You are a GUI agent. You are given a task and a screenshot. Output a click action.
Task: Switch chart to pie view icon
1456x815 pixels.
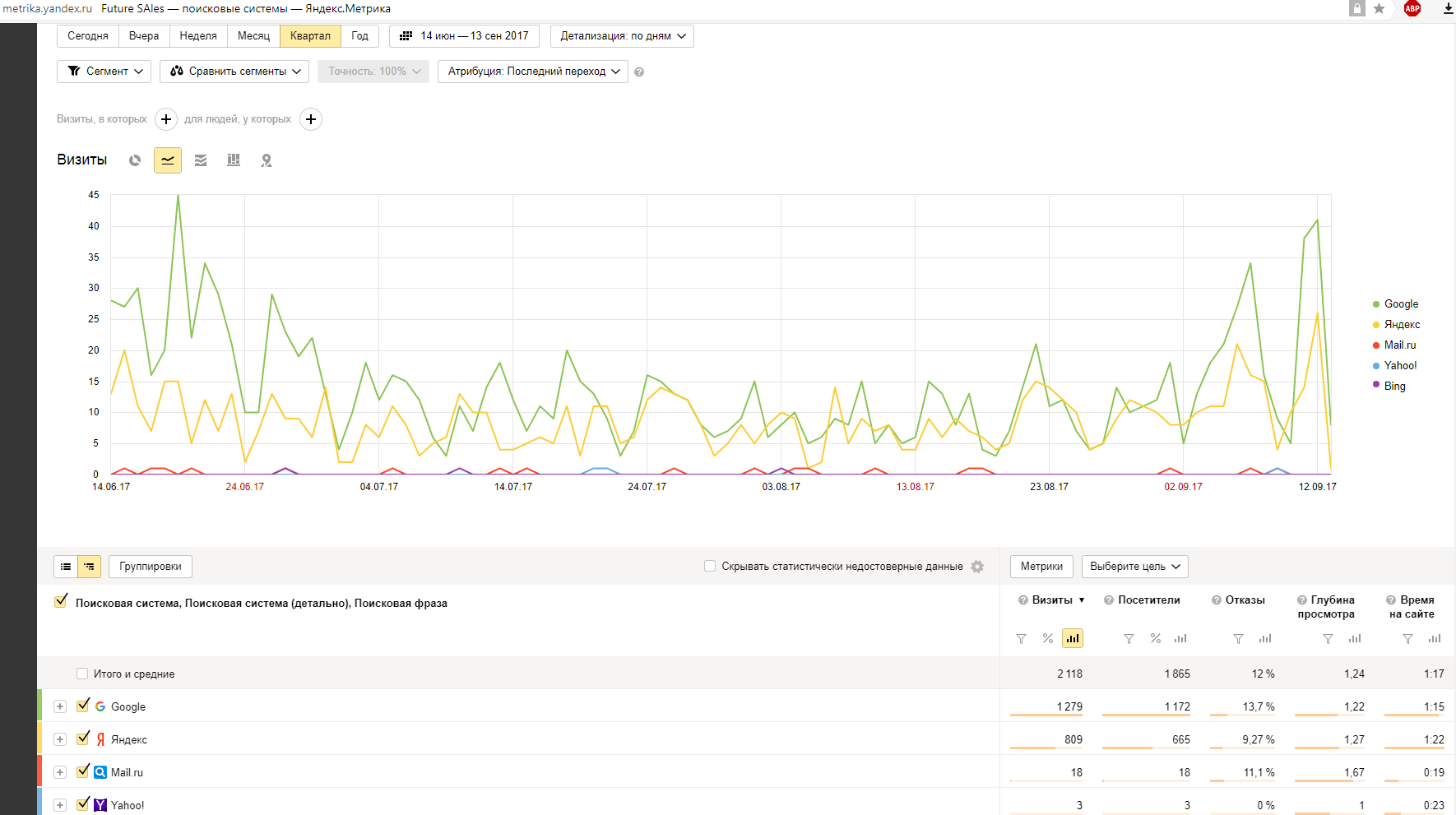coord(135,160)
